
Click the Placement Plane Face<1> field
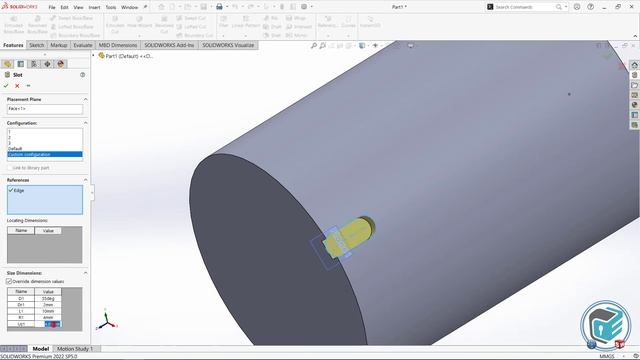pos(45,109)
